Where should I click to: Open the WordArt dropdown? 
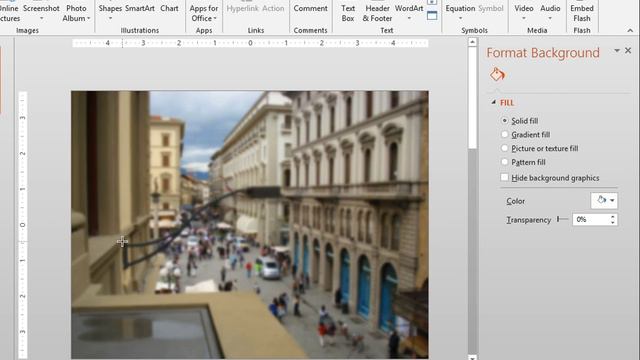click(x=409, y=13)
